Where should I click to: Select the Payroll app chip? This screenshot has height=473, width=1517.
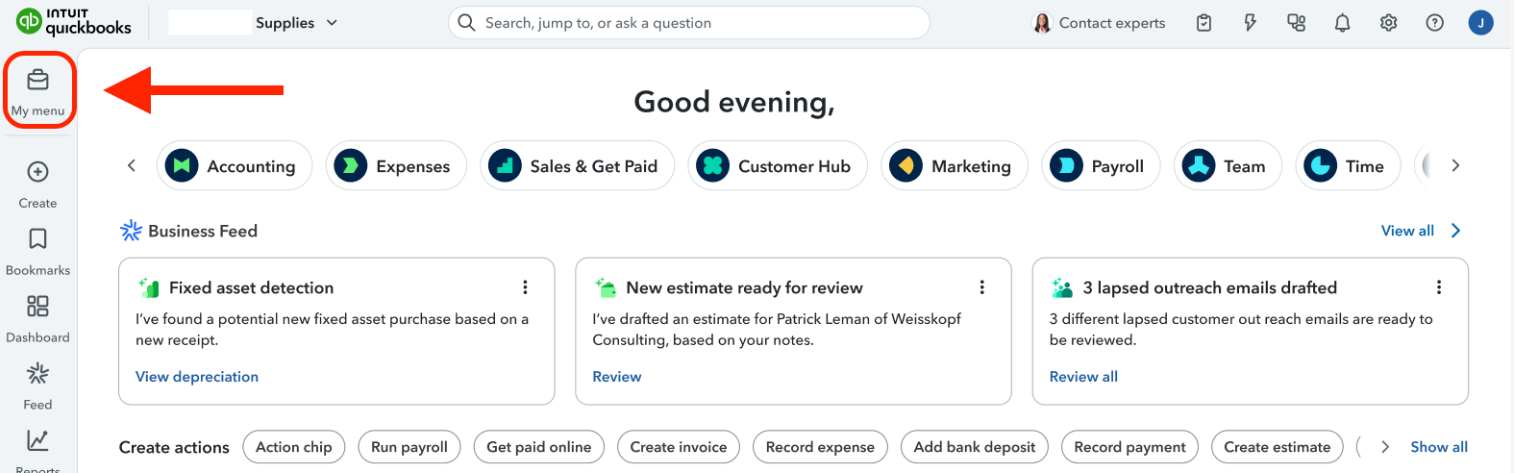click(1100, 166)
